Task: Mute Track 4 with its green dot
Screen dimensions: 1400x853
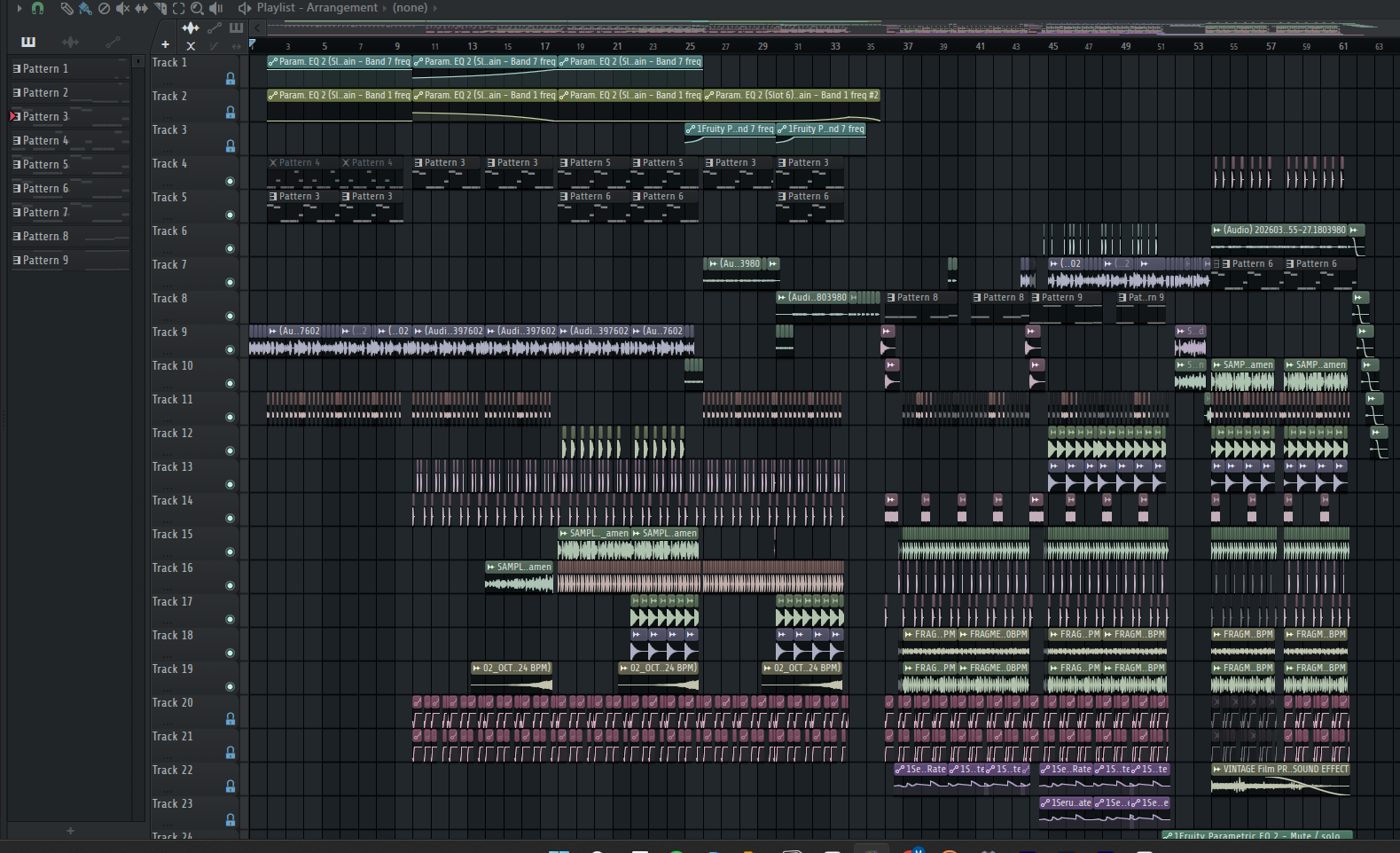Action: click(231, 182)
